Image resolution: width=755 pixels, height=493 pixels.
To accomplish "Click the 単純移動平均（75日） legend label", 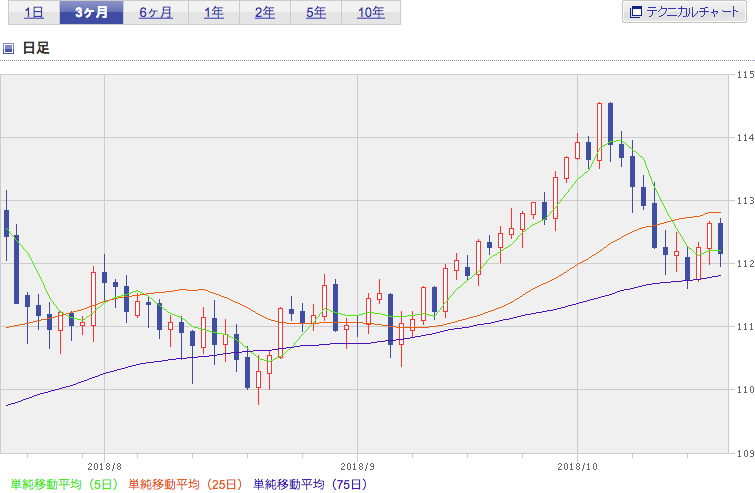I will click(x=311, y=484).
